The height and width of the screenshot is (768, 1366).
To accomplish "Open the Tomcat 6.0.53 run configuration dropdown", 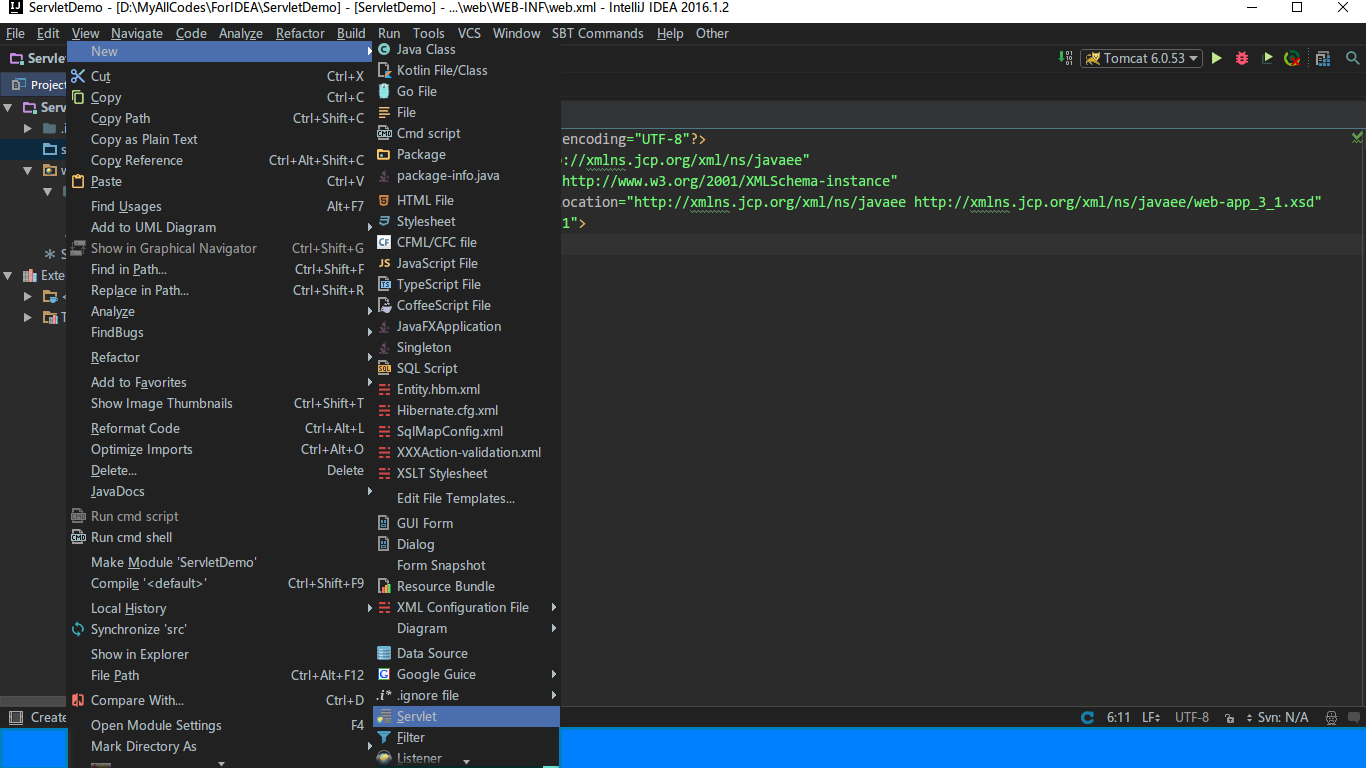I will (x=1140, y=58).
